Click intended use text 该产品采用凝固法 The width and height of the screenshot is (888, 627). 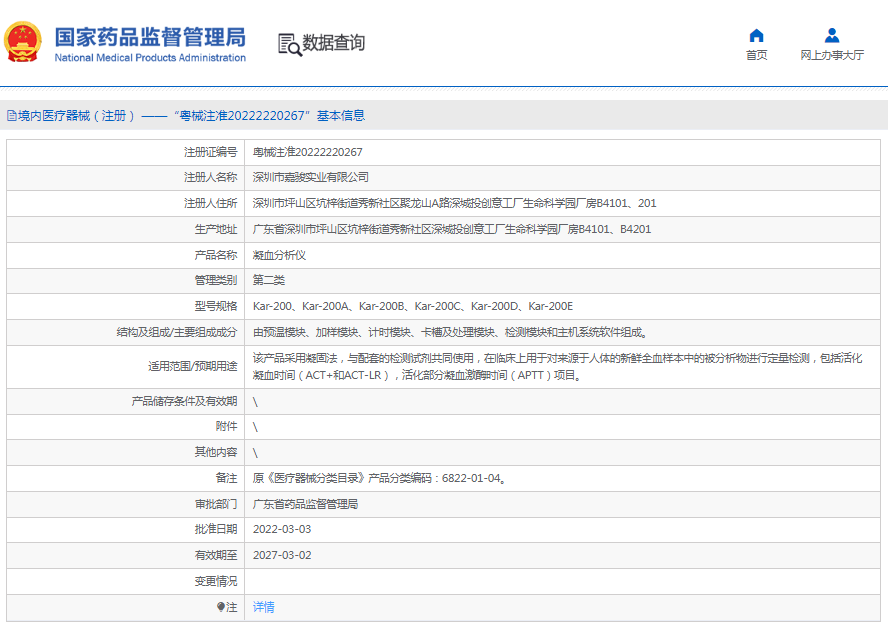point(557,366)
